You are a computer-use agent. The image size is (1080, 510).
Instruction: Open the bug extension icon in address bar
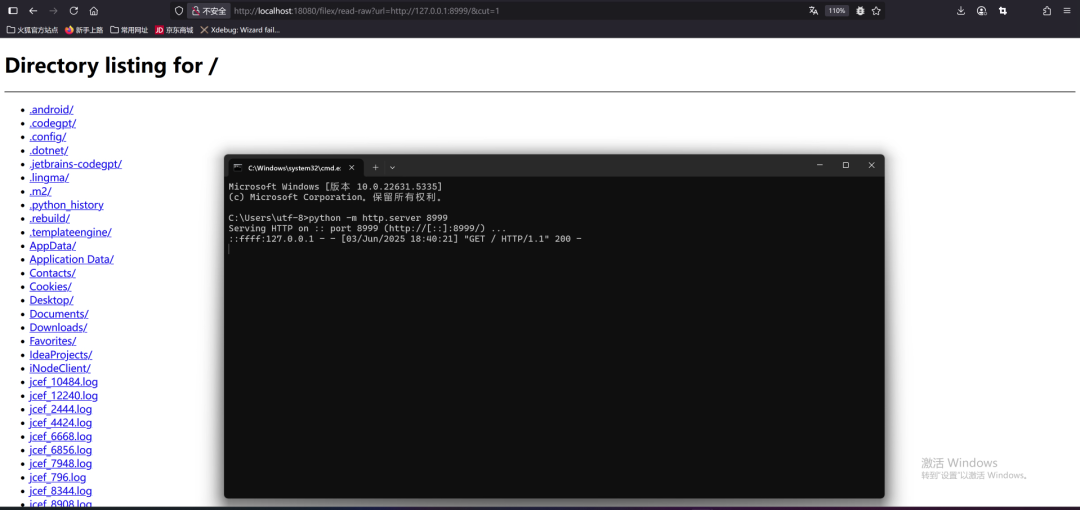tap(860, 11)
